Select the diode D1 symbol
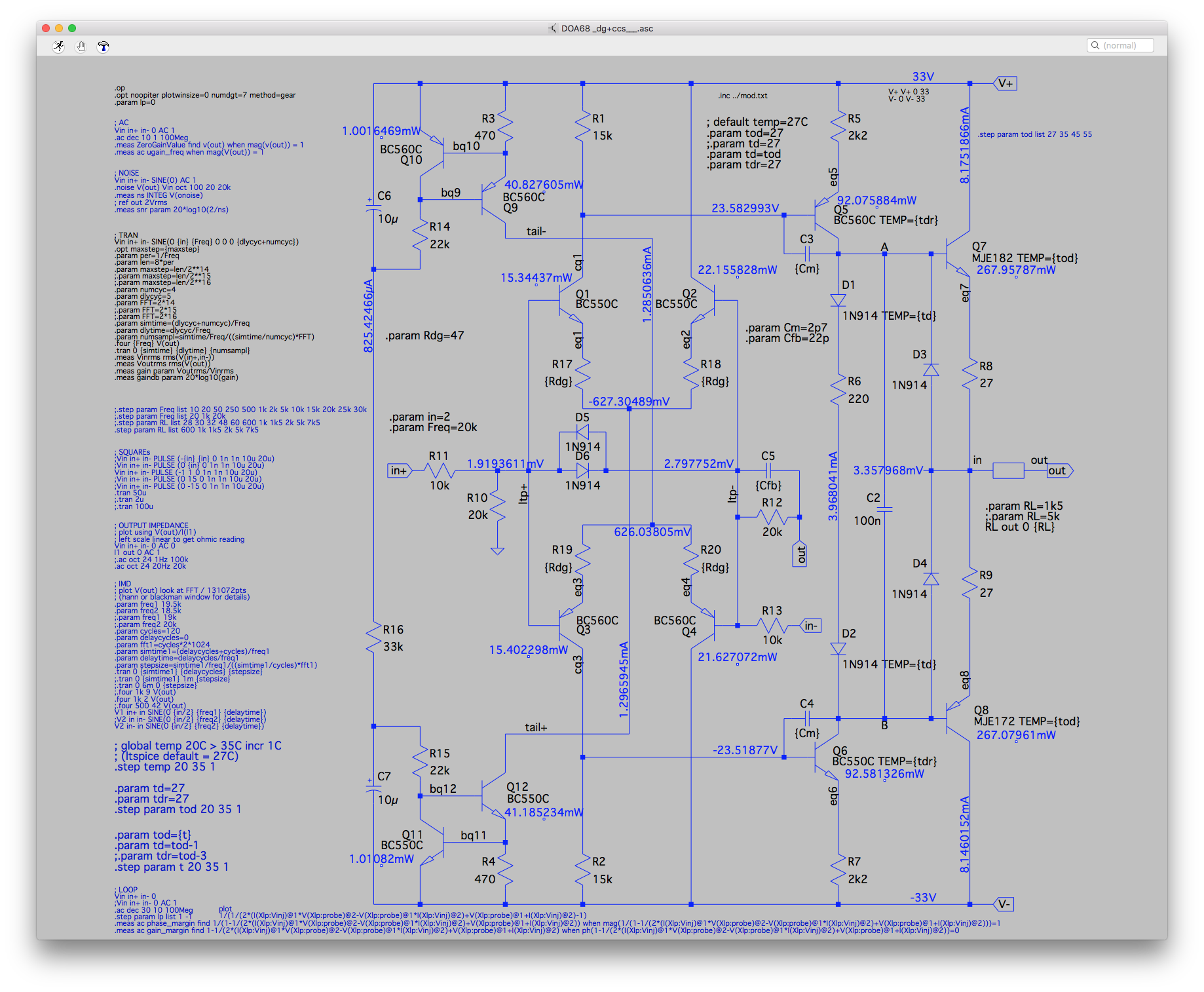Viewport: 1204px width, 992px height. click(838, 300)
